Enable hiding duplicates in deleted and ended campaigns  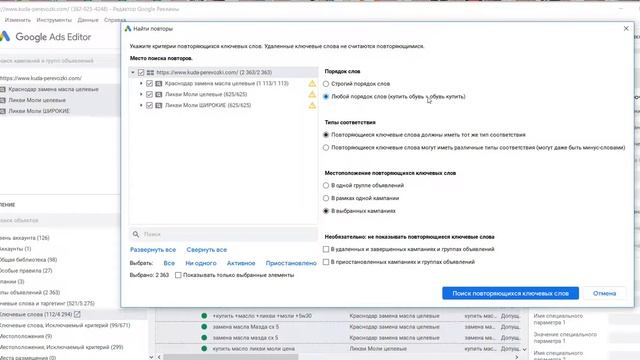tap(326, 249)
